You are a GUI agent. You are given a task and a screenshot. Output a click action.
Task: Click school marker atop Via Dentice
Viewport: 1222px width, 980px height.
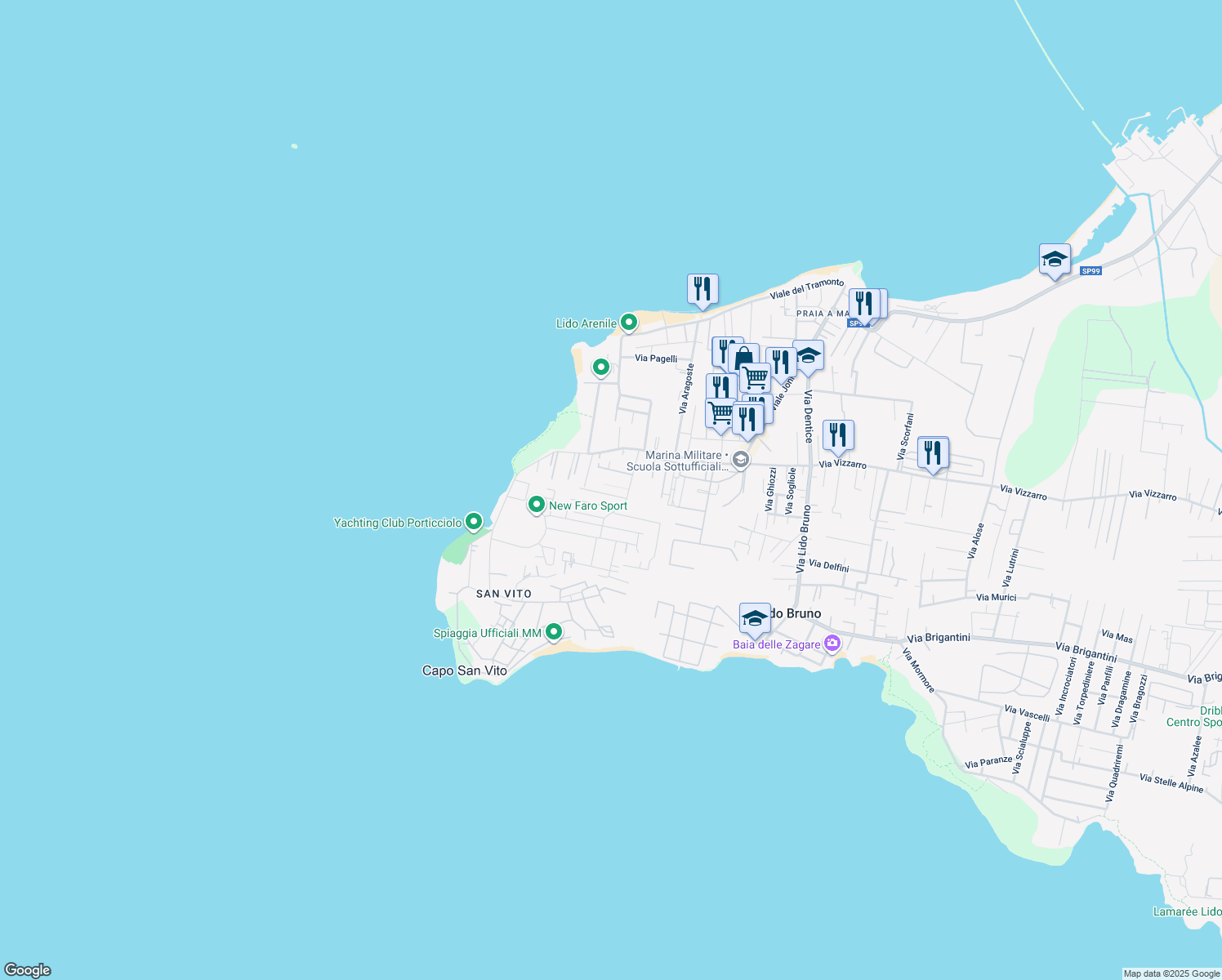[808, 356]
